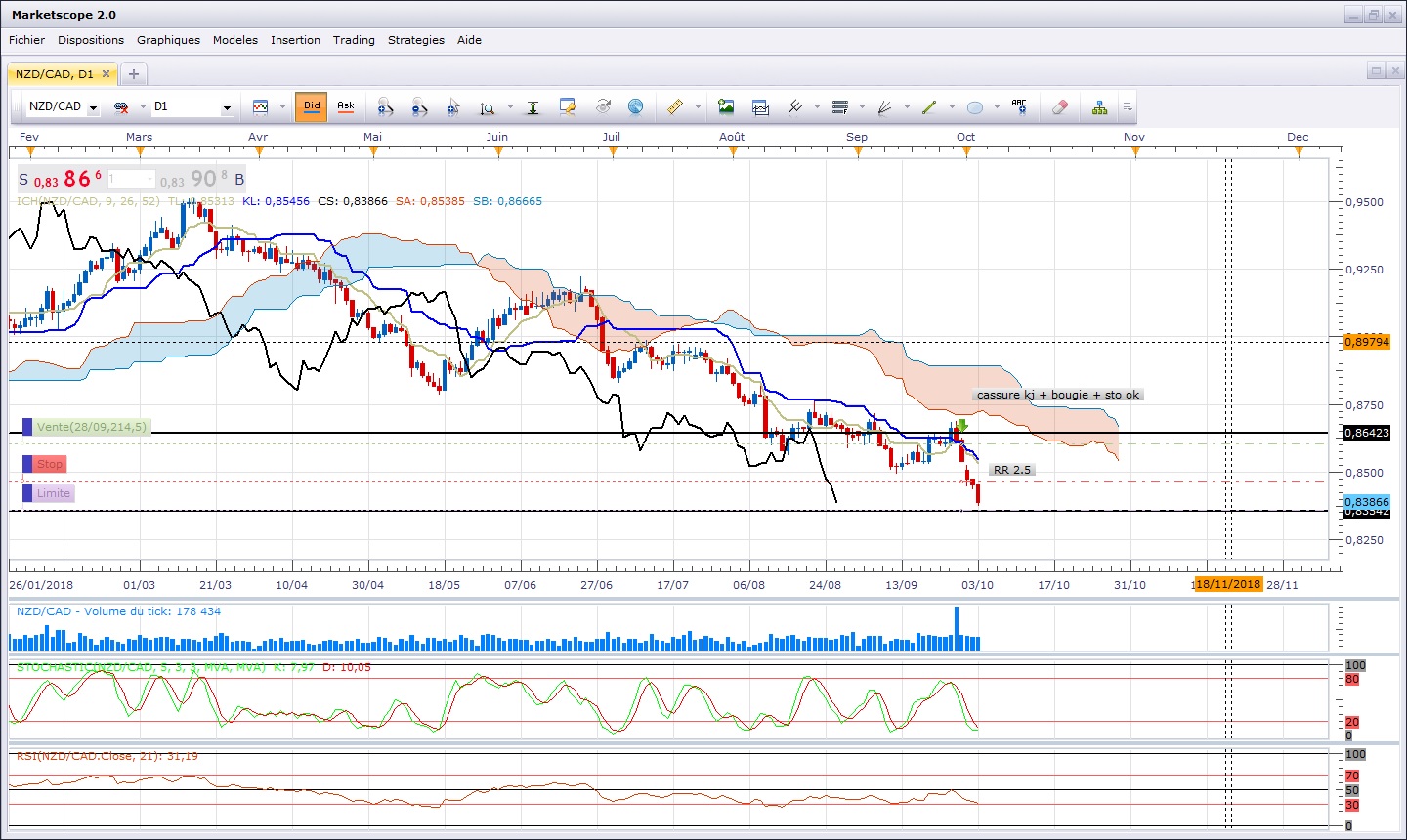Select the green trend line tool

(x=929, y=107)
